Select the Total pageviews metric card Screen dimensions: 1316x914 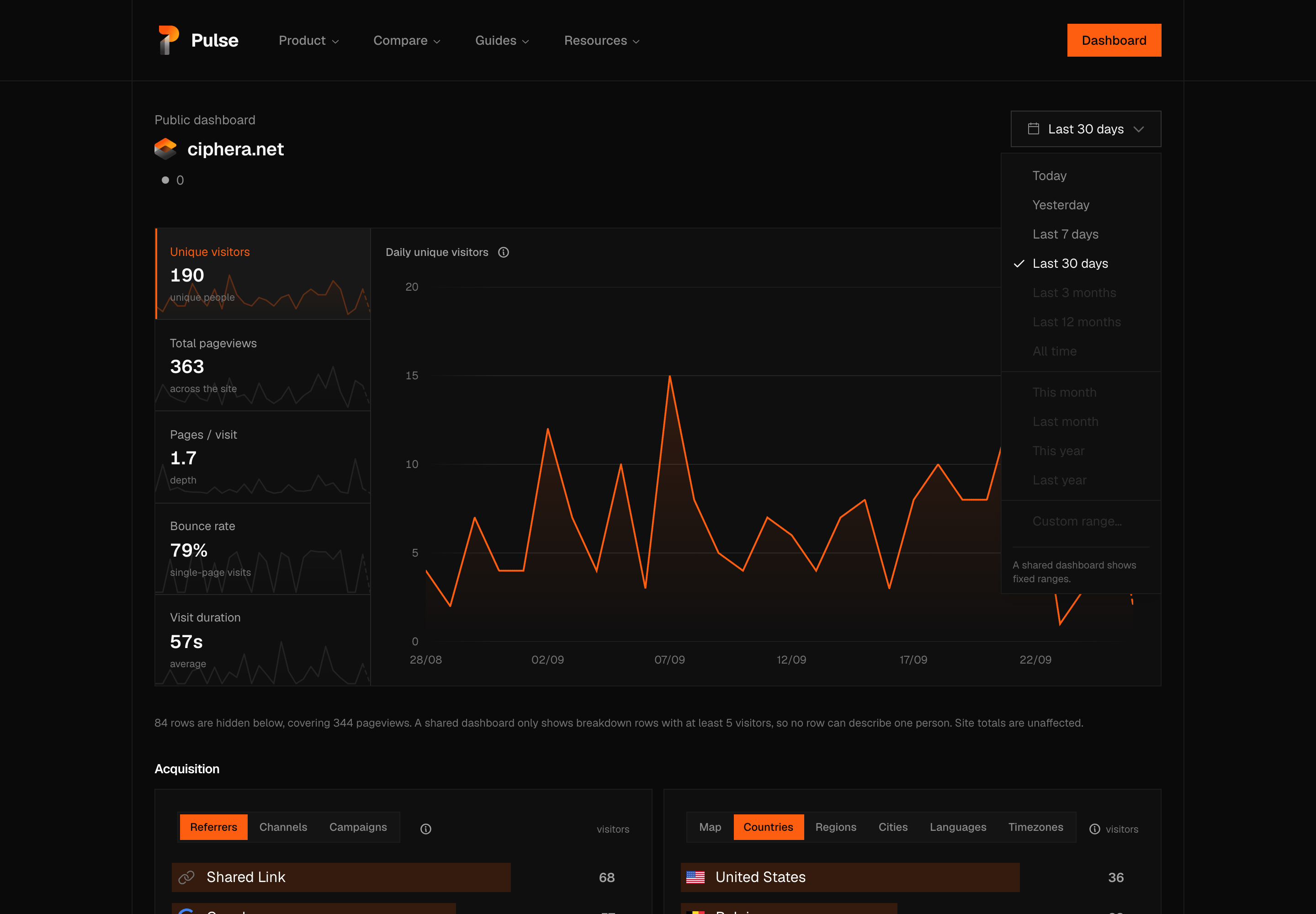click(263, 365)
